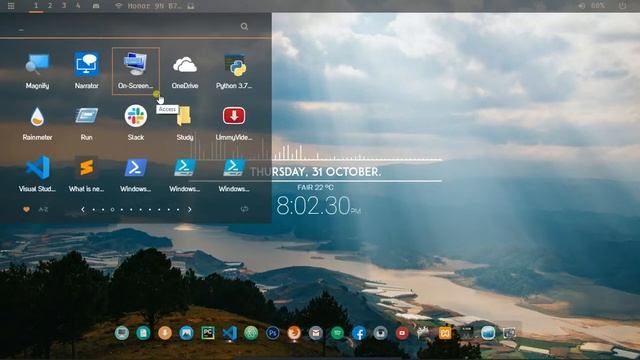The image size is (640, 360).
Task: Click the launcher search magnifier icon
Action: pyautogui.click(x=244, y=27)
